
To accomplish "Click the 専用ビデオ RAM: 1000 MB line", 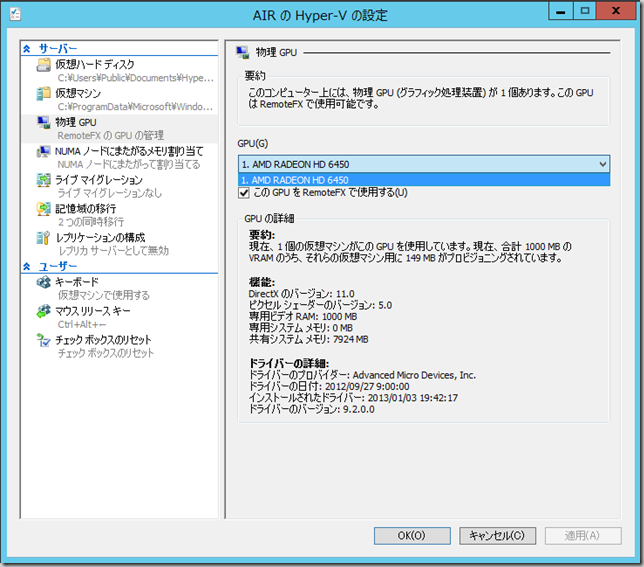I will [303, 317].
